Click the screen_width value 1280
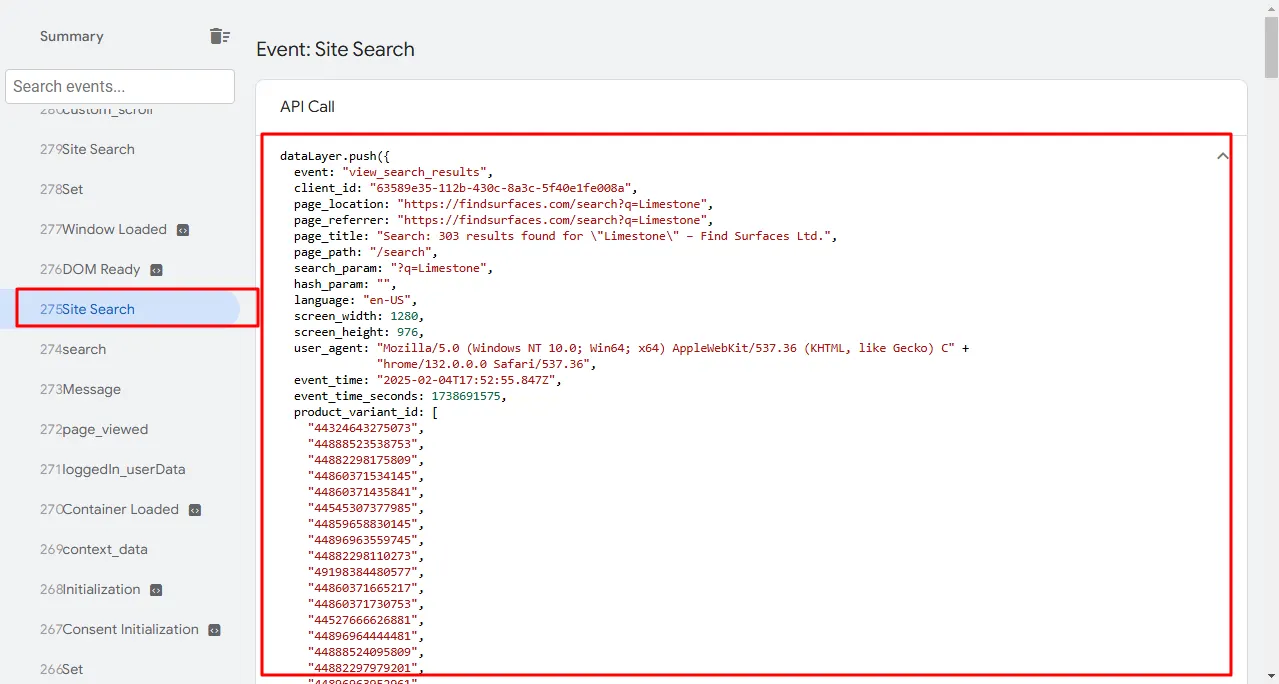This screenshot has width=1279, height=684. click(x=404, y=316)
